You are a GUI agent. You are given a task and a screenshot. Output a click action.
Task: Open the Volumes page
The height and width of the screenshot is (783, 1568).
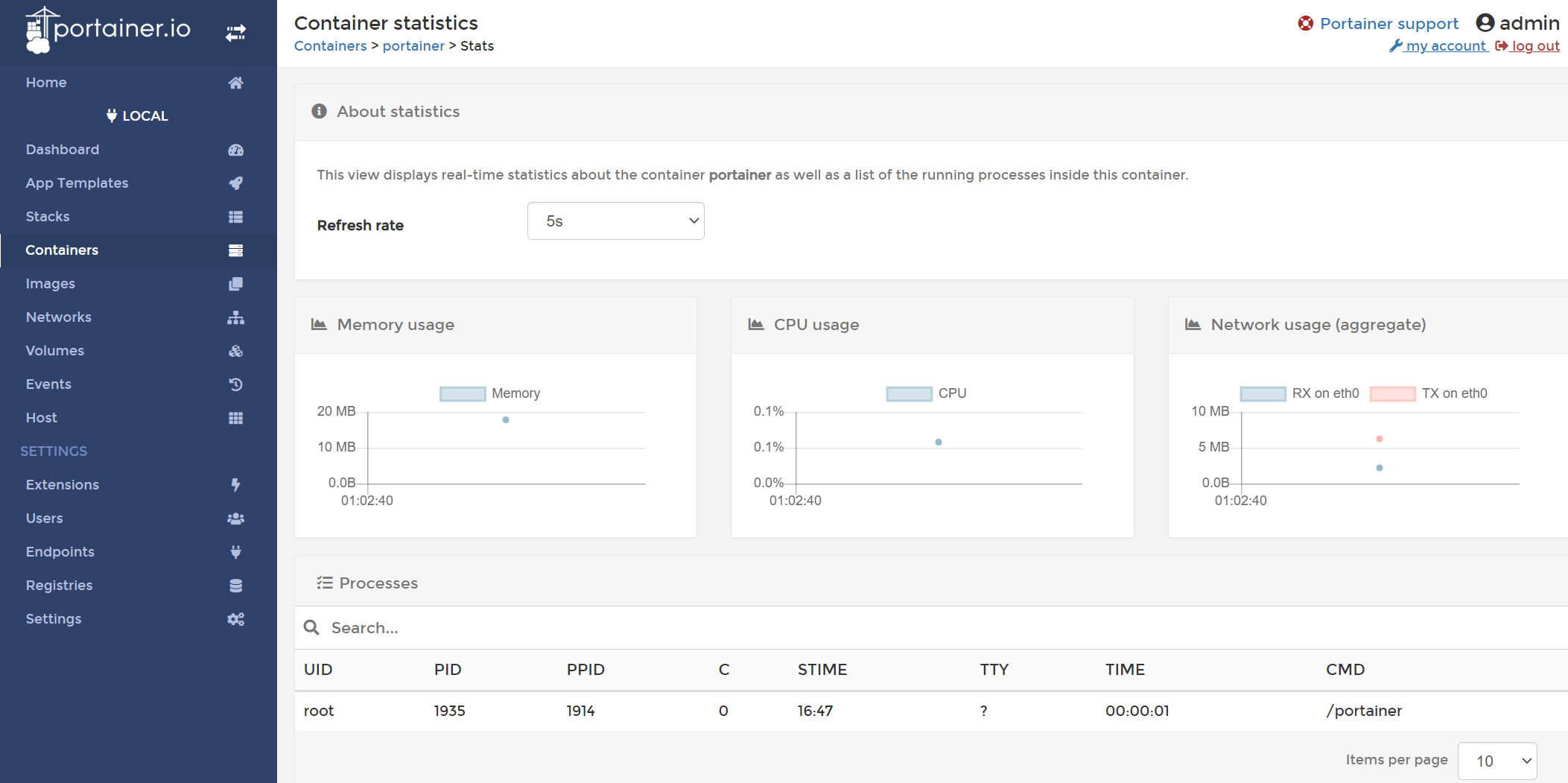(x=55, y=351)
